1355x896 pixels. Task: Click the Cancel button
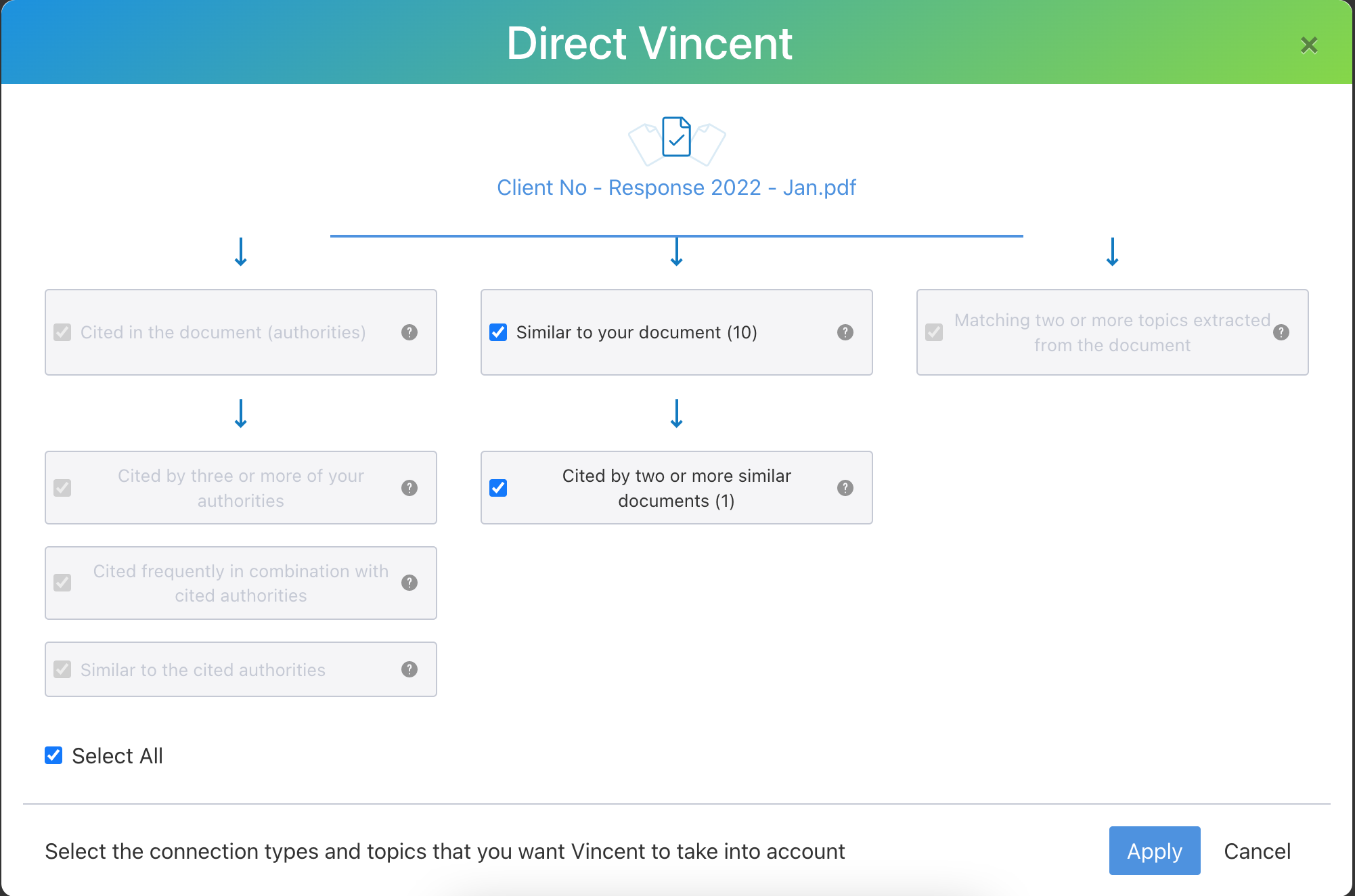click(1257, 851)
